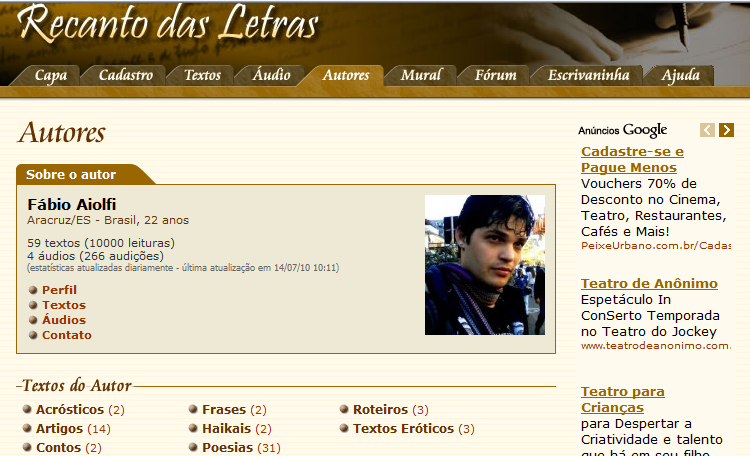Click the Recanto das Letras logo
Screen dimensions: 750x456
click(168, 24)
